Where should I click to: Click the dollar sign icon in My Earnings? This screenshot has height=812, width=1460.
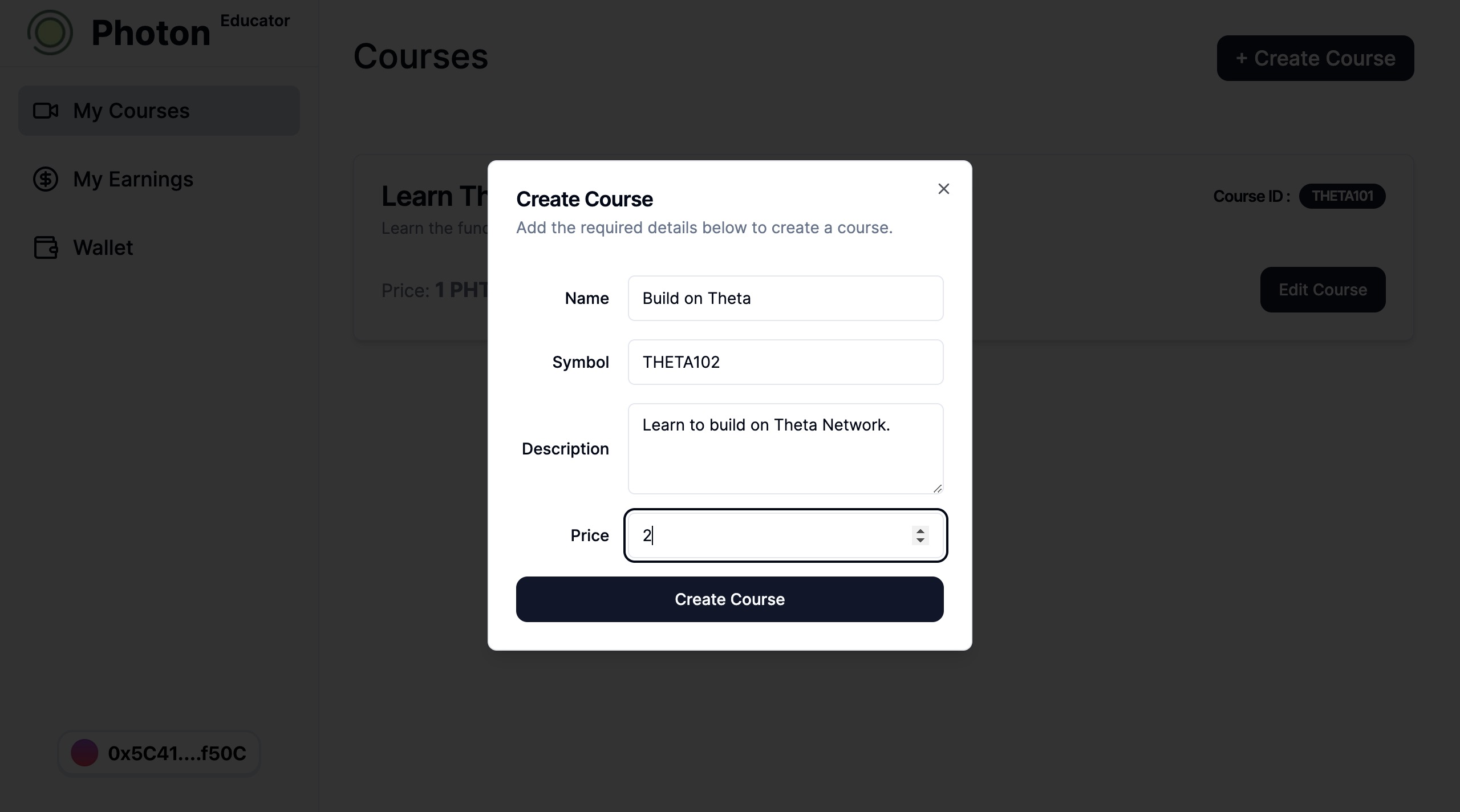tap(46, 178)
